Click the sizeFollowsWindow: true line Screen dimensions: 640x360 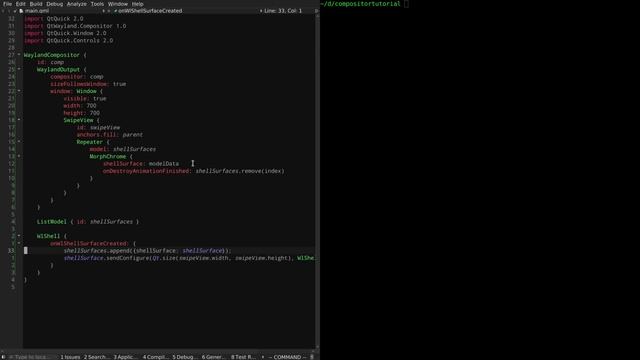coord(88,84)
